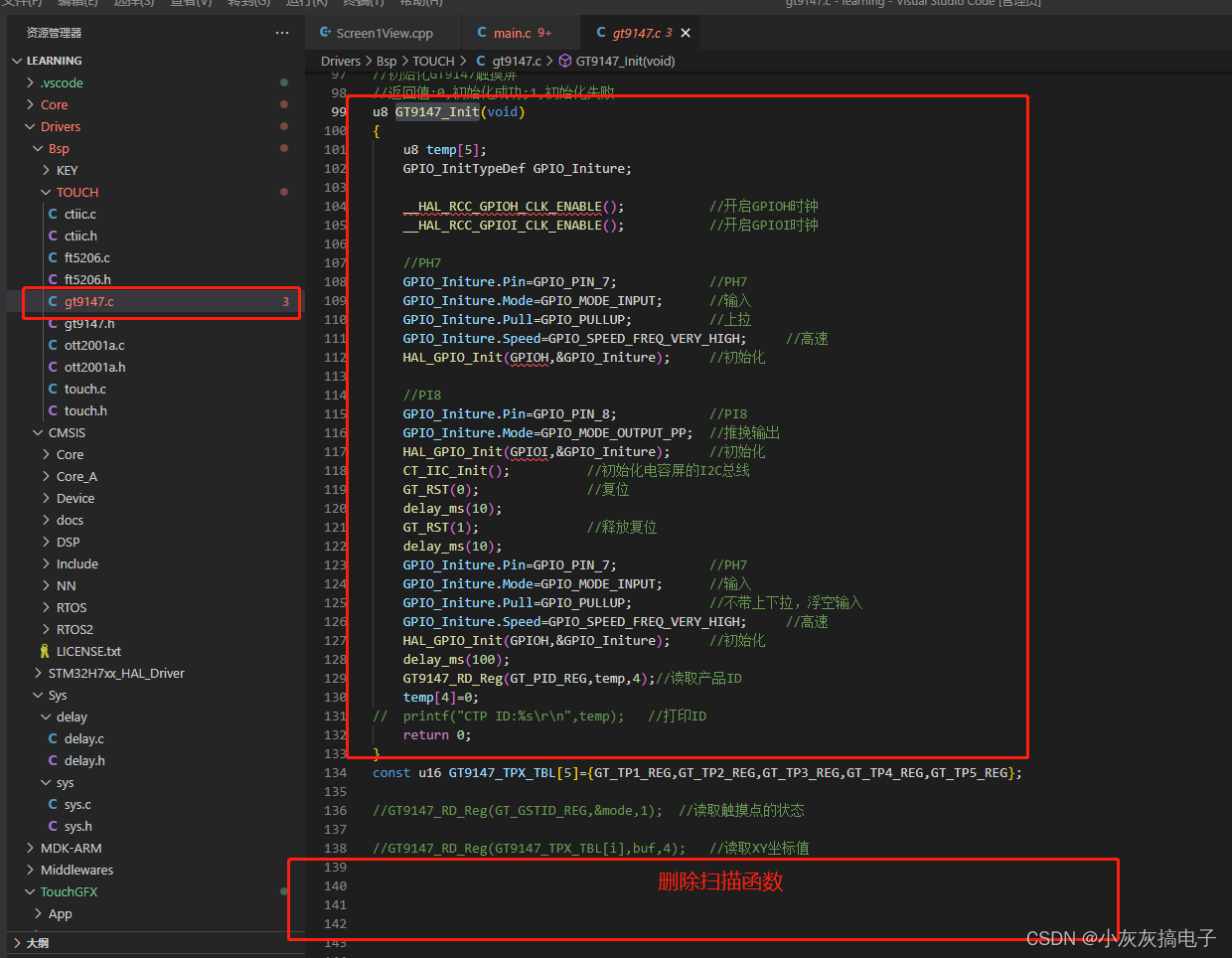Collapse the LEARNING workspace root
Screen dimensions: 1232x958
click(x=54, y=61)
